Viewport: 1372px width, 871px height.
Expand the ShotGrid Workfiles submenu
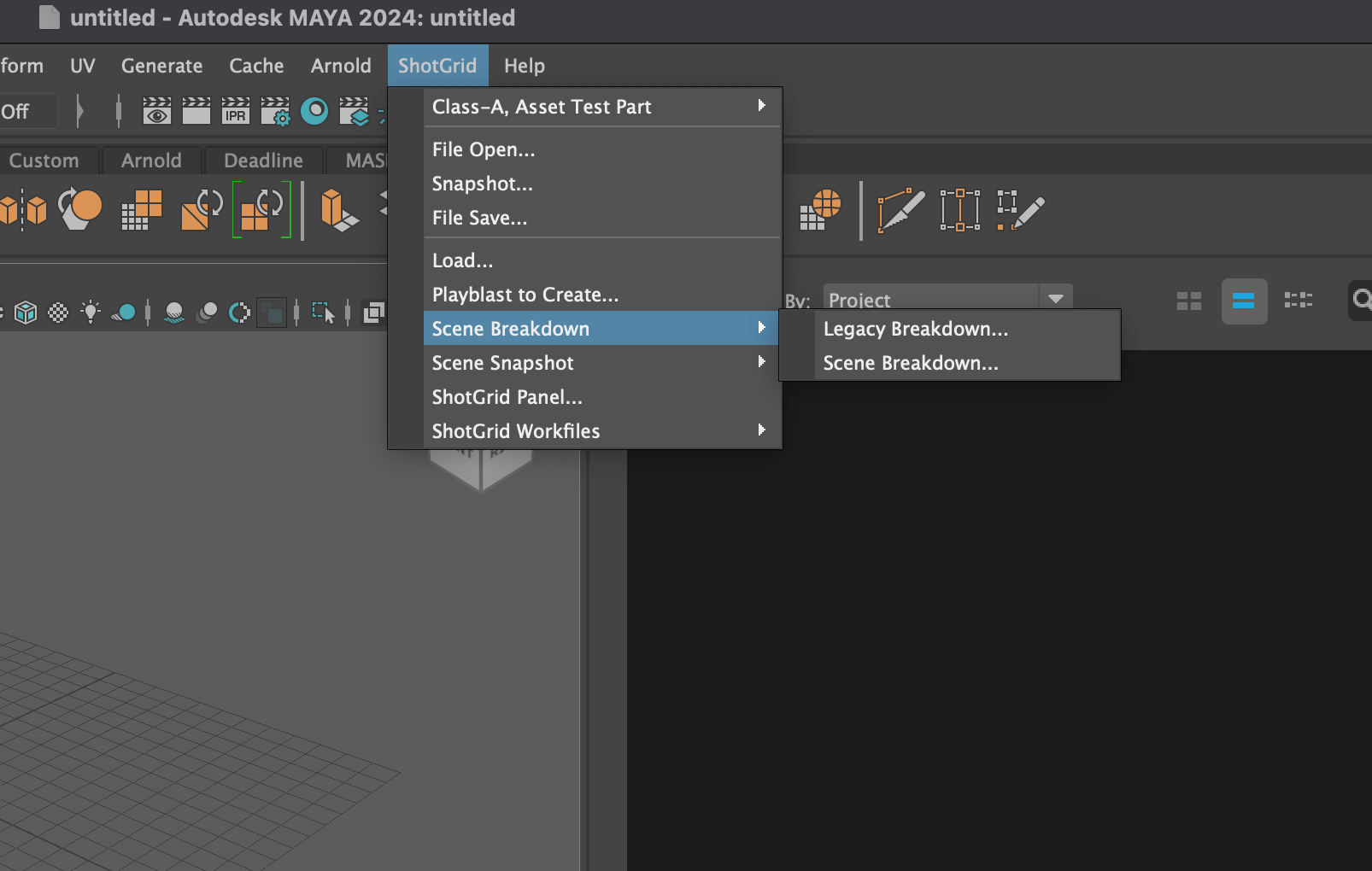coord(601,431)
